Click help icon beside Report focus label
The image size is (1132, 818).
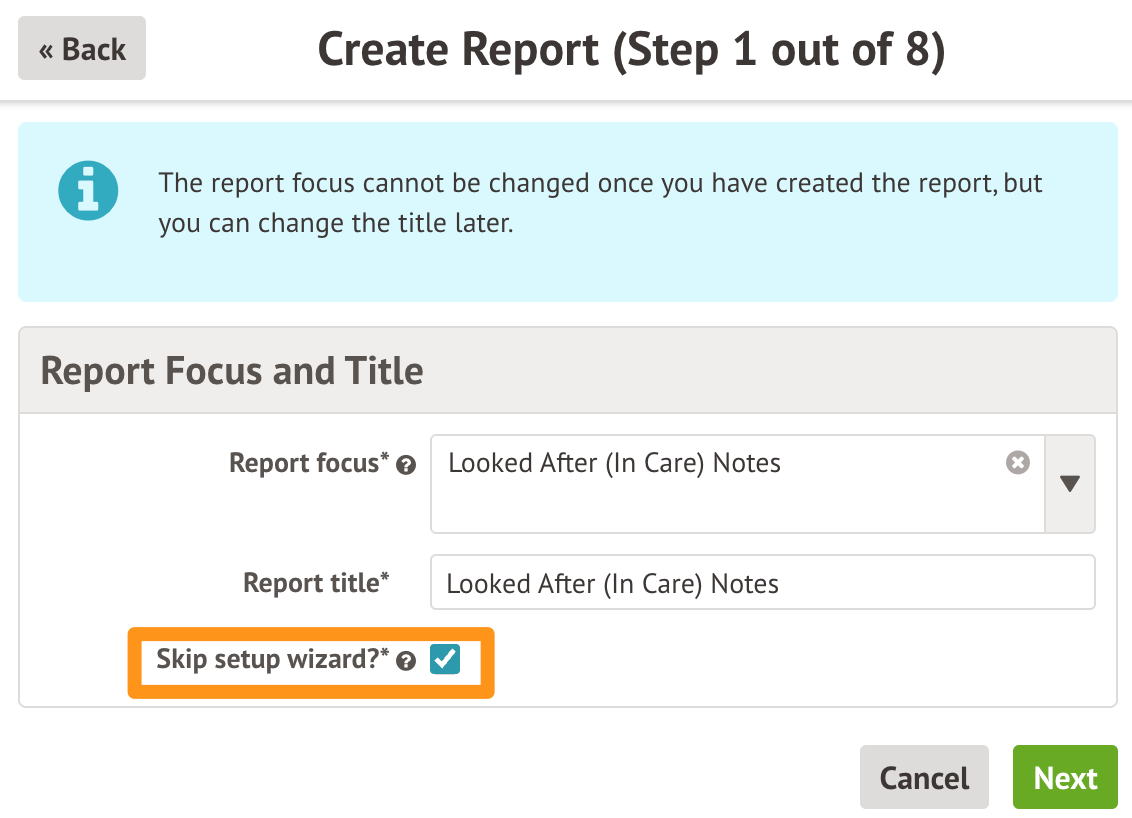tap(406, 465)
